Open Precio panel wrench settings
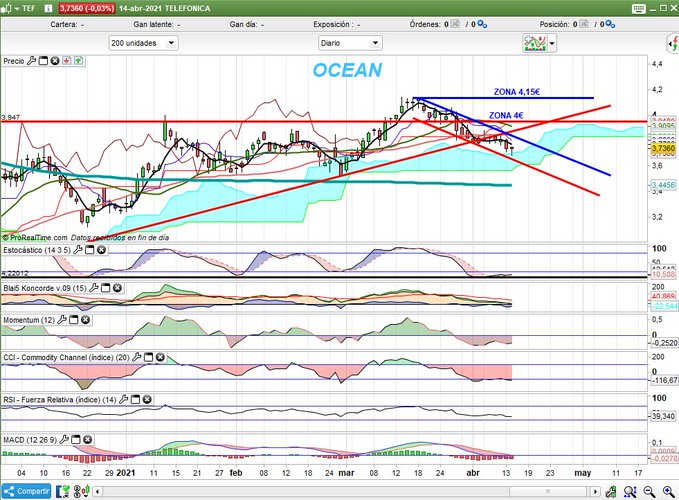 coord(31,61)
